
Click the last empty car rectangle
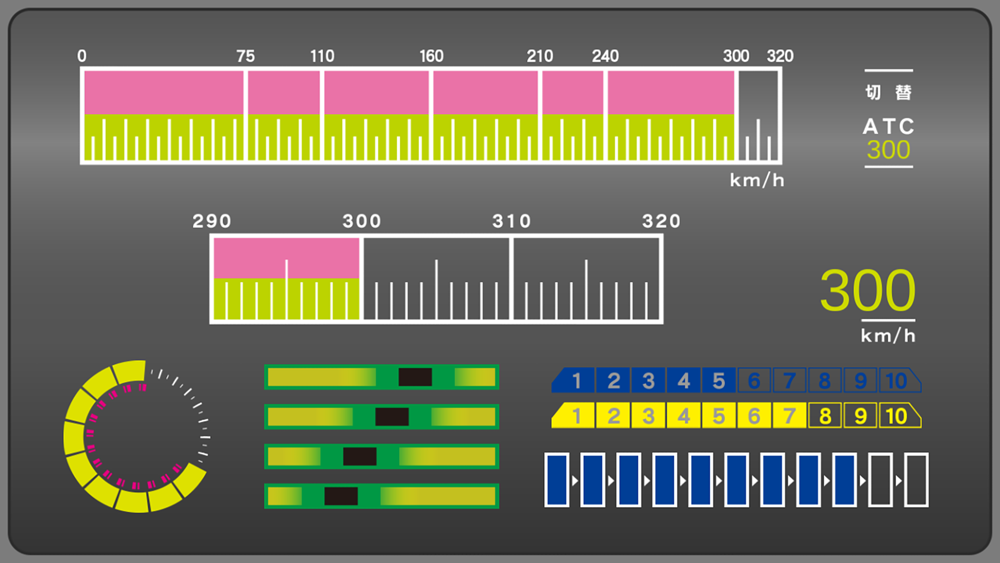tap(916, 480)
